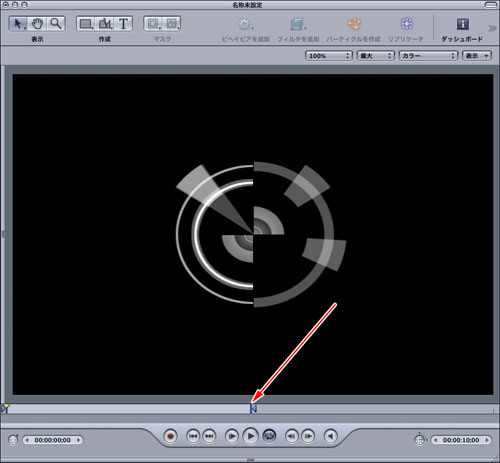
Task: Click the particle emitter creation icon
Action: [354, 24]
